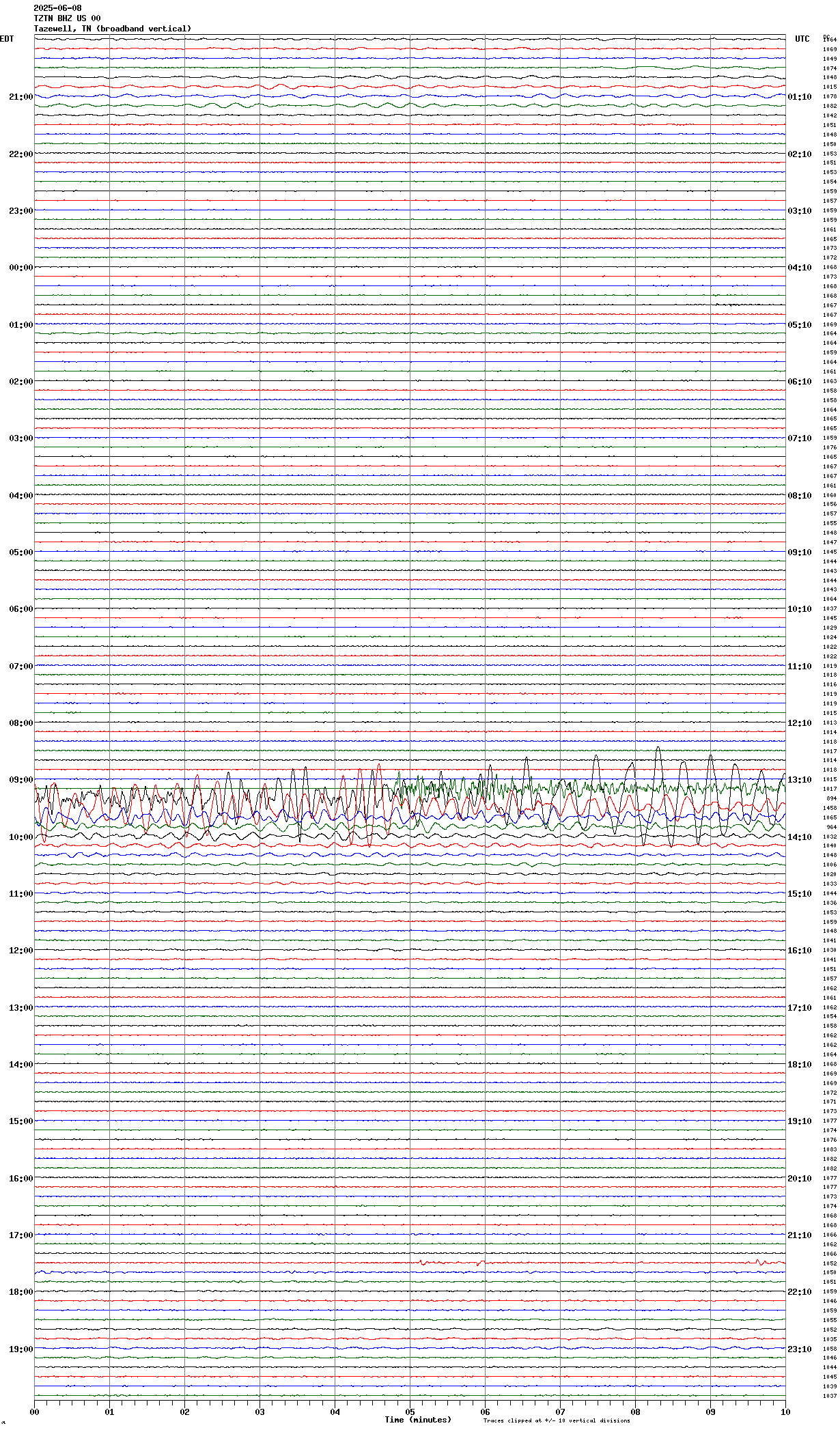This screenshot has width=840, height=1430.
Task: Click the 10:10 UTC time label
Action: coord(800,609)
